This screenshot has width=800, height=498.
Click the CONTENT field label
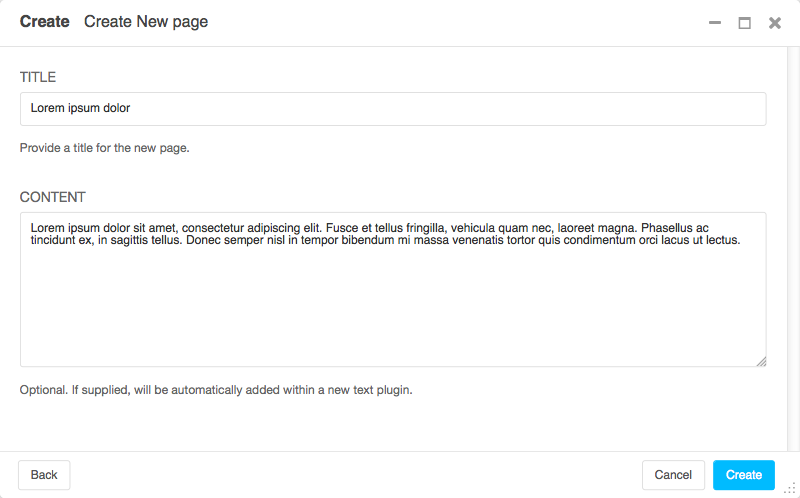[53, 197]
